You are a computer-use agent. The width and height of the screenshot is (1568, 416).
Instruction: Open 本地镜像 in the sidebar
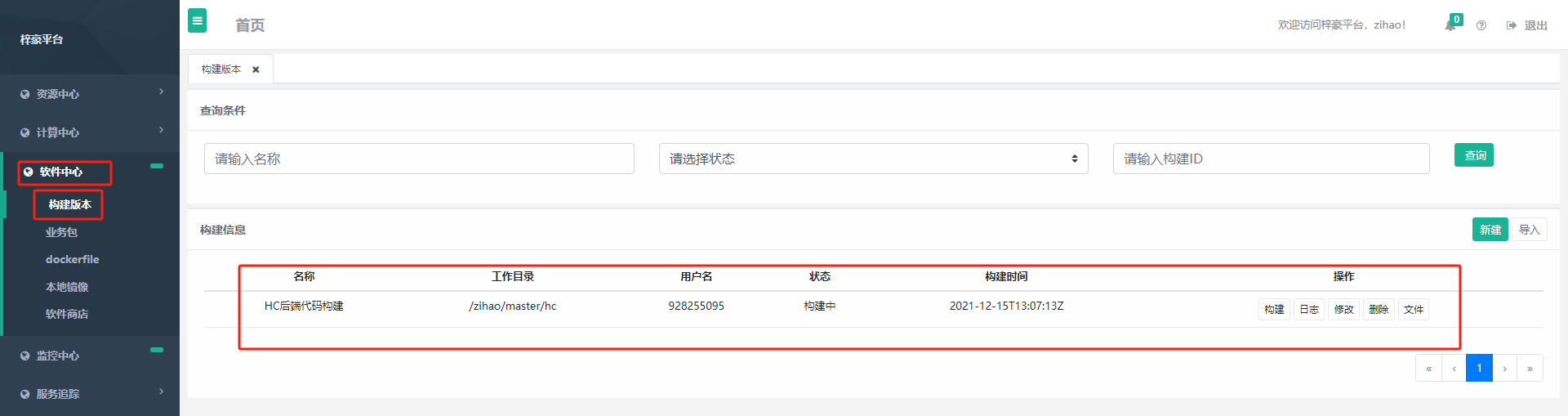[x=67, y=287]
